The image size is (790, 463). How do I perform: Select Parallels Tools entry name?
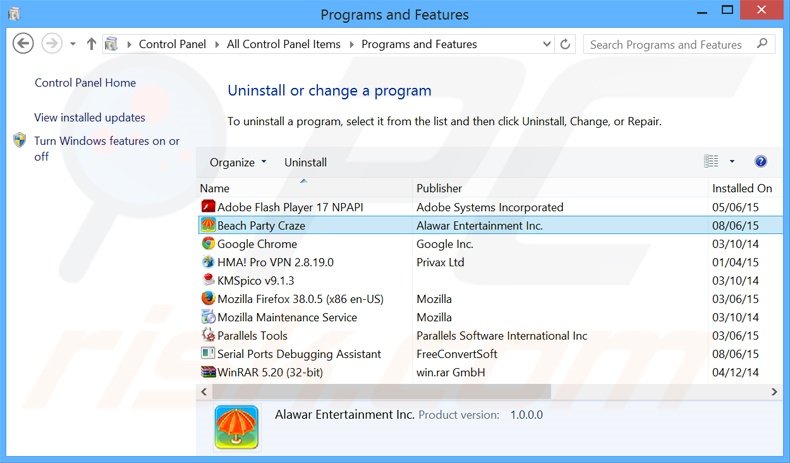(252, 336)
